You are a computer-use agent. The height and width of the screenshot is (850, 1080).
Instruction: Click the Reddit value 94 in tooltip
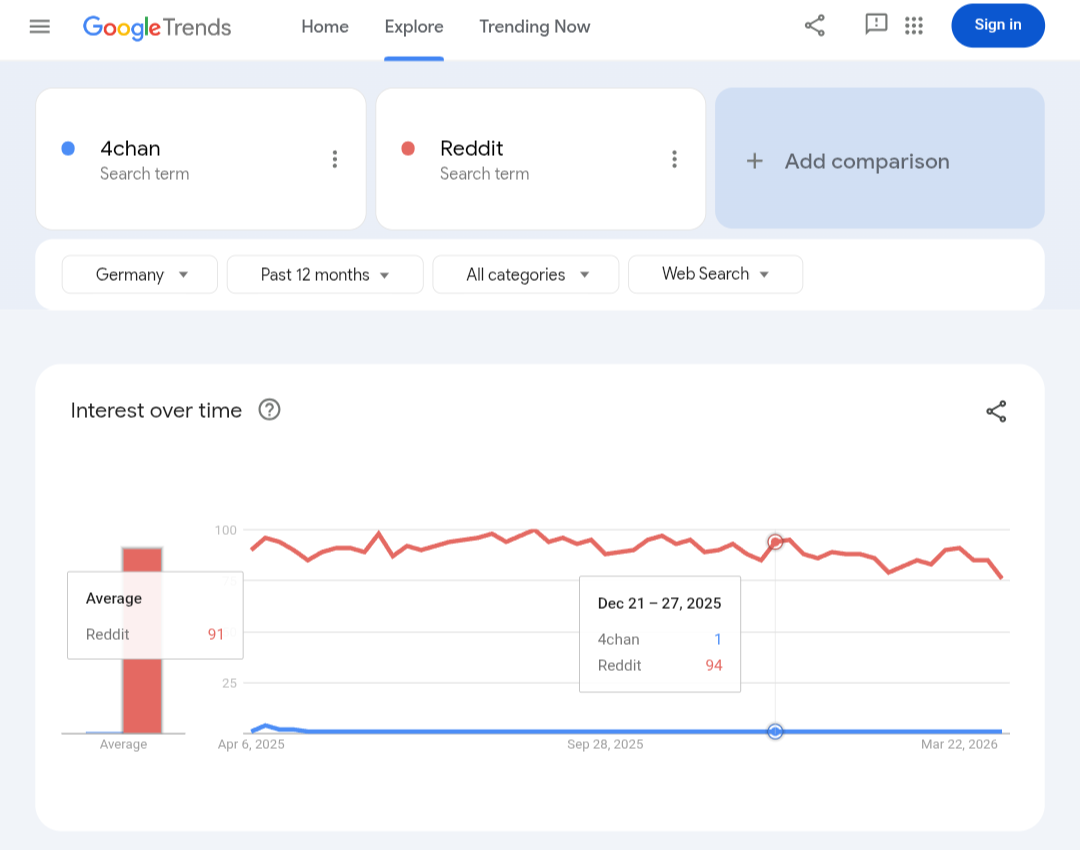[714, 665]
